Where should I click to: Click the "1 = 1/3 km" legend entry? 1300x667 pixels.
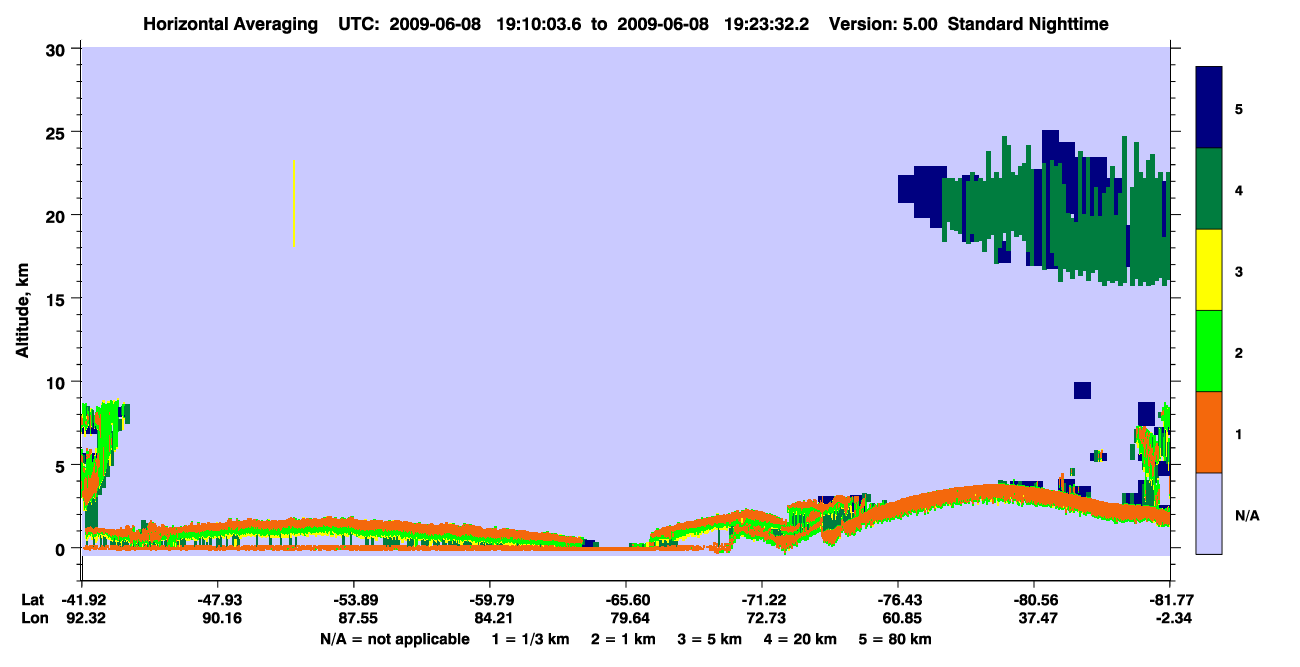point(531,639)
